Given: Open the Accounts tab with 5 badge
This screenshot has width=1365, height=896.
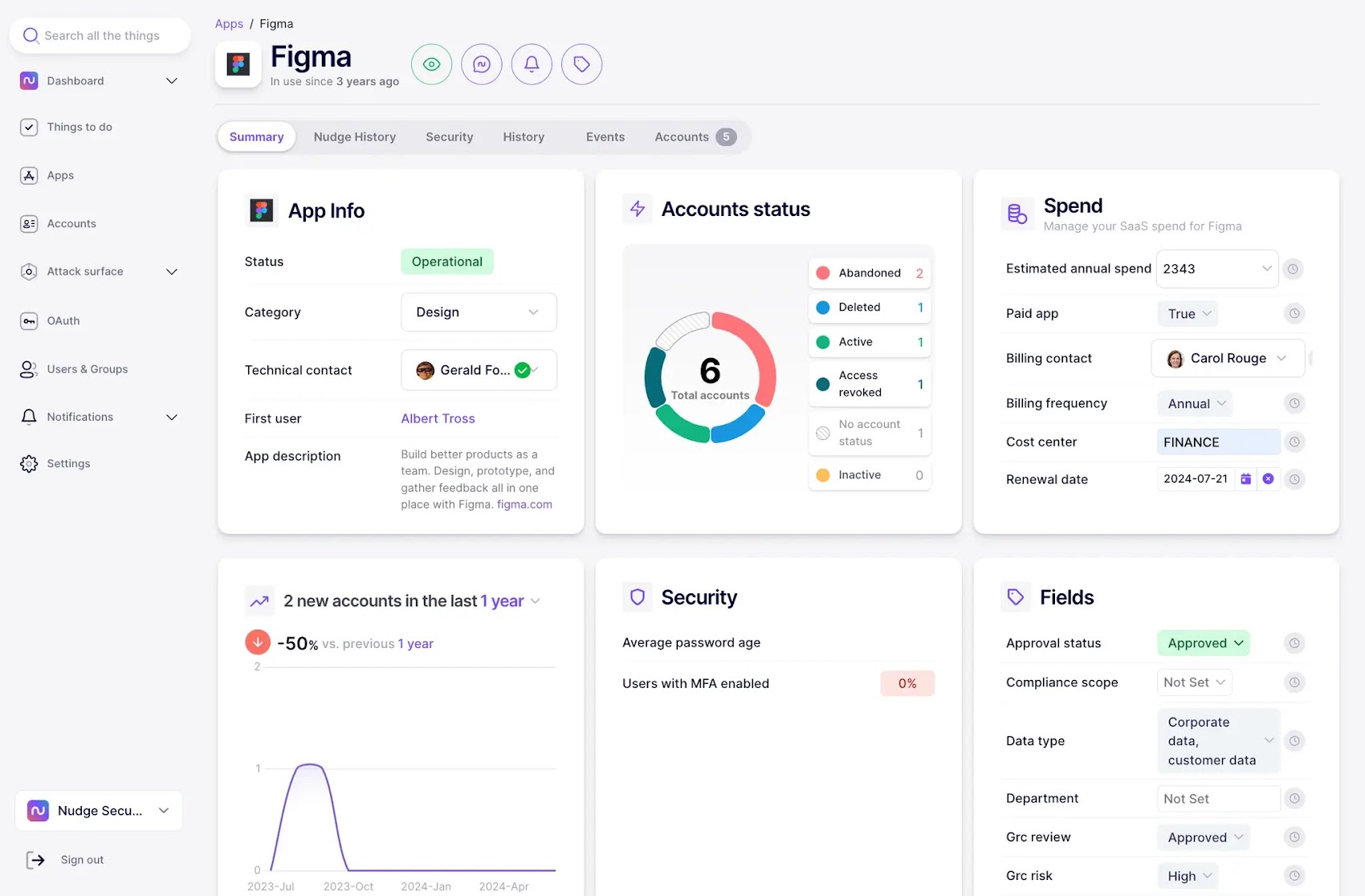Looking at the screenshot, I should coord(694,137).
